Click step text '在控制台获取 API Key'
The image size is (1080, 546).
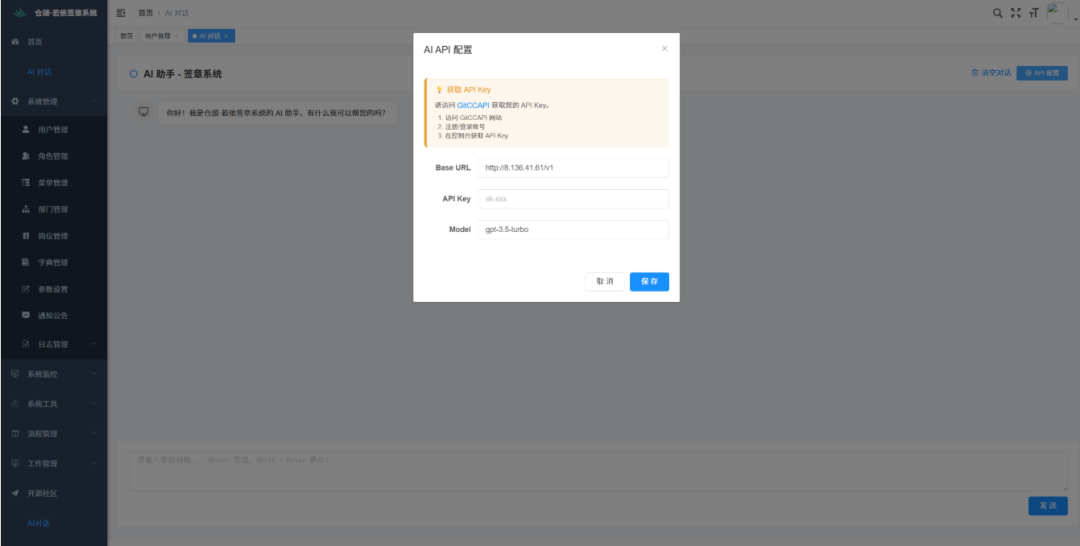(477, 136)
